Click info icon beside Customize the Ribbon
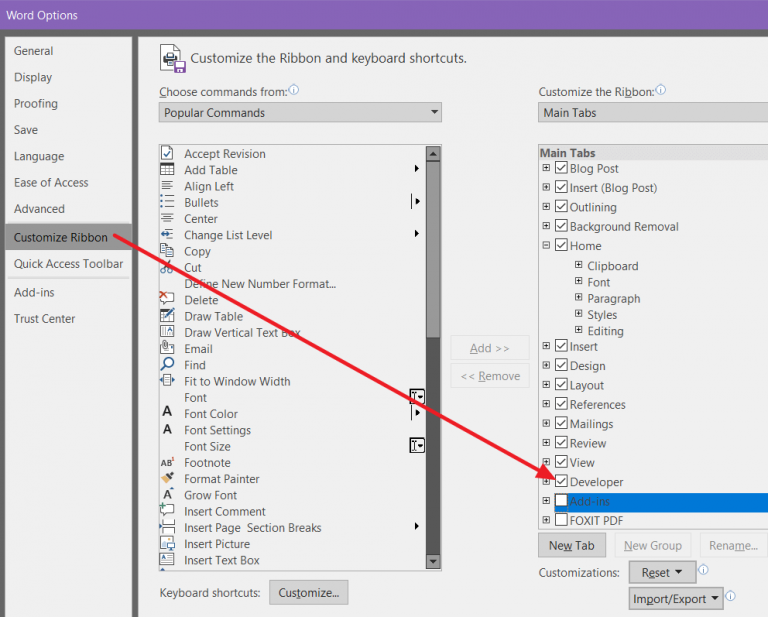 click(661, 90)
